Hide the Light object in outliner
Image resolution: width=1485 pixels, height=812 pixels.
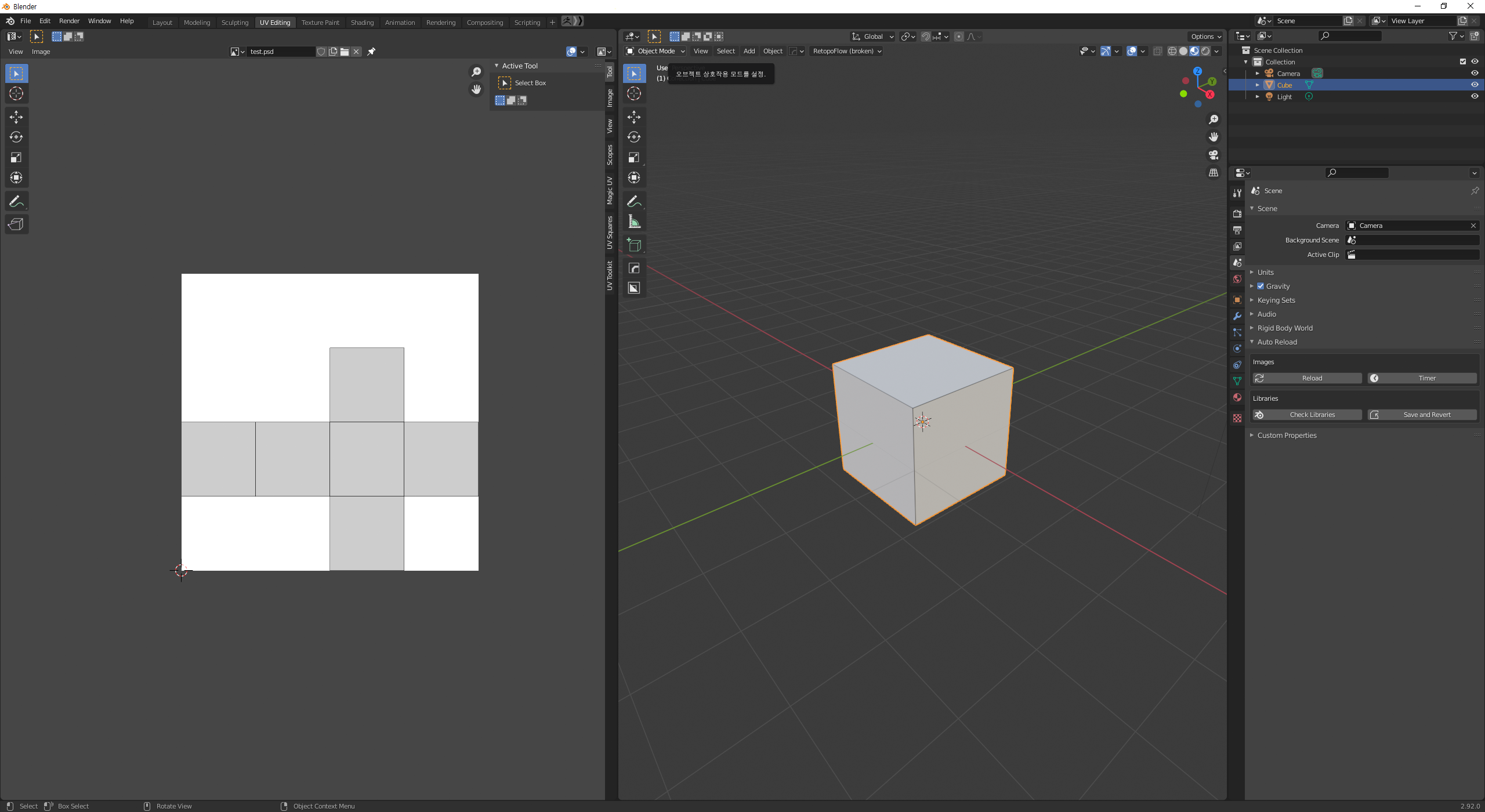tap(1475, 96)
